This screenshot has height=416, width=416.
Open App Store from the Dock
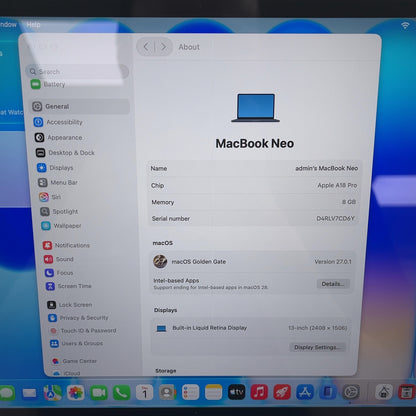pyautogui.click(x=305, y=392)
